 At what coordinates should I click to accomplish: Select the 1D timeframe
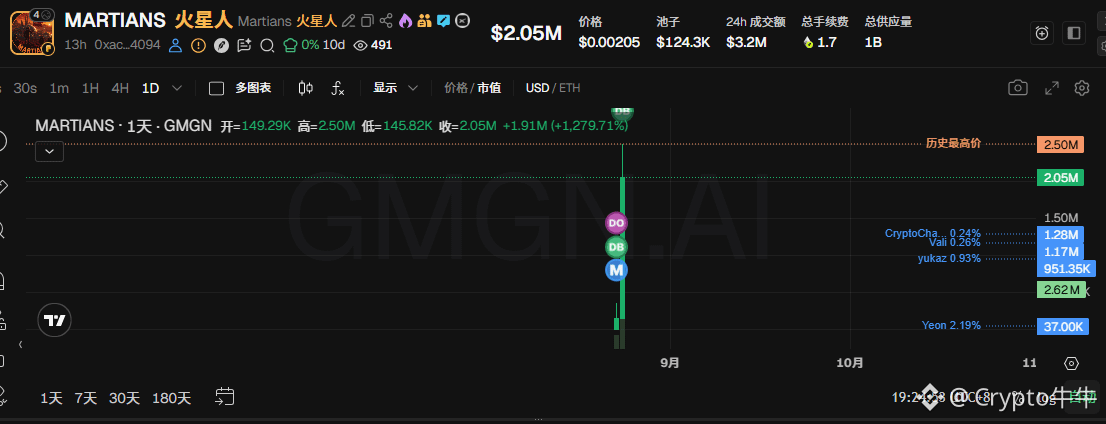tap(150, 88)
